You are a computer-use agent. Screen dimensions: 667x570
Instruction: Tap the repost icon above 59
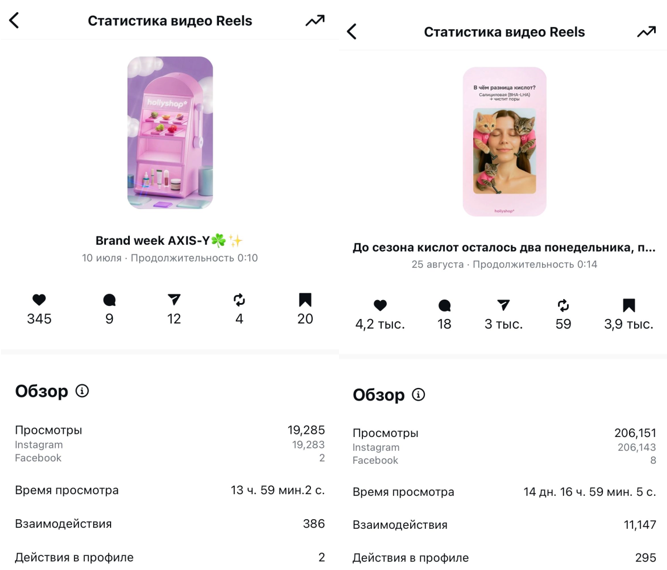pyautogui.click(x=563, y=305)
